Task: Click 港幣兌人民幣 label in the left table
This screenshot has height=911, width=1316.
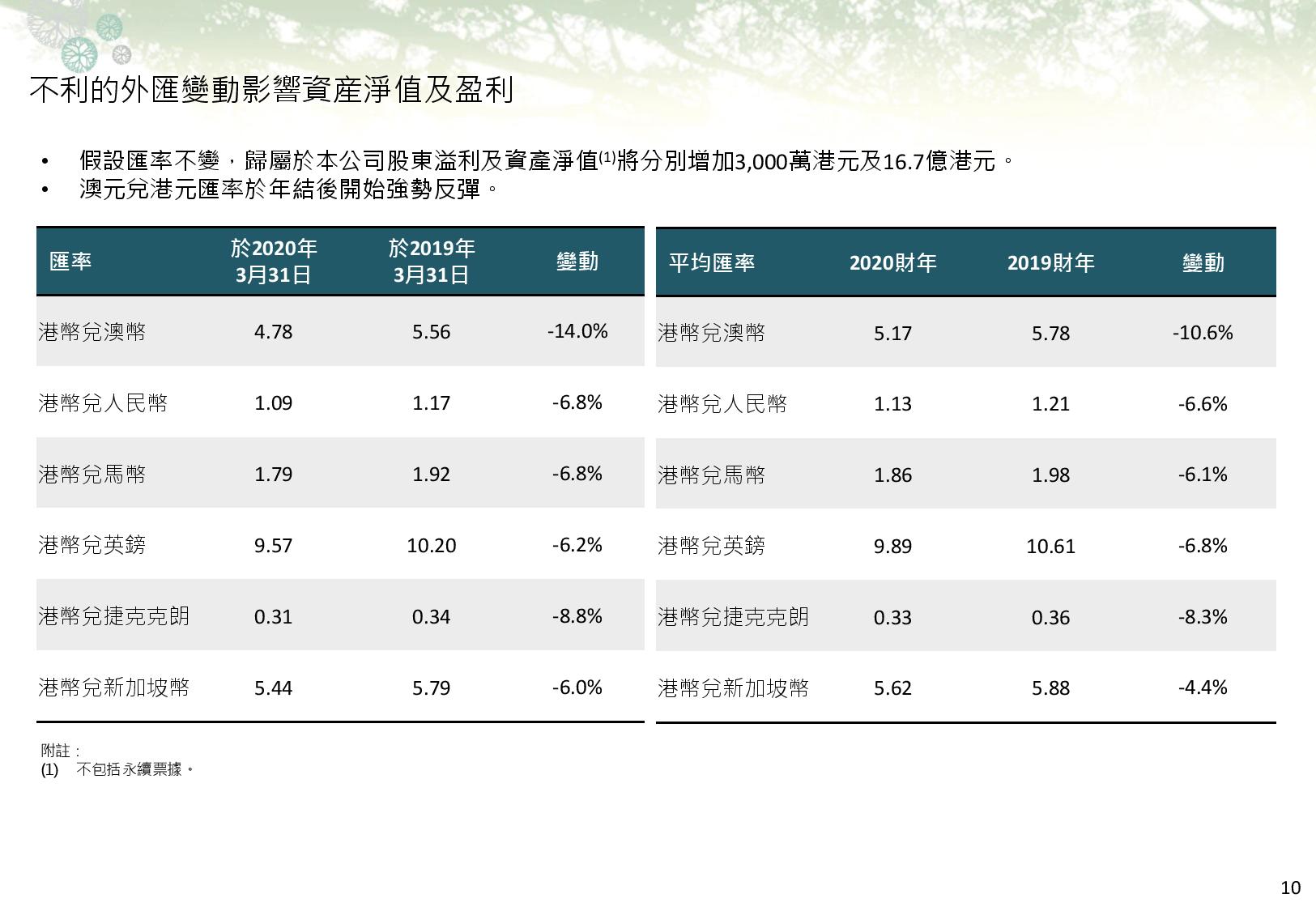Action: coord(103,403)
